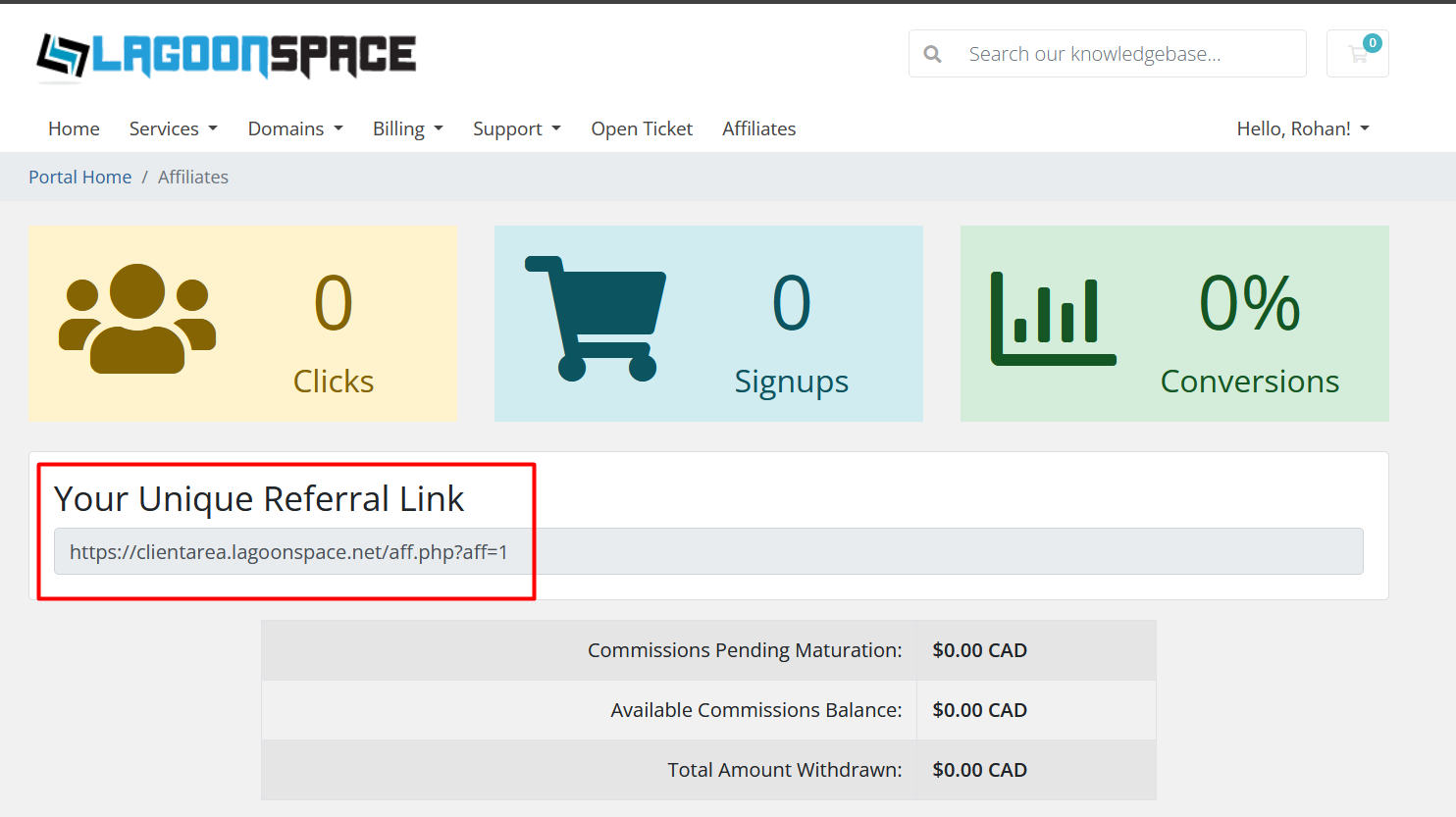Image resolution: width=1456 pixels, height=817 pixels.
Task: Select Open Ticket in navigation
Action: [x=642, y=128]
